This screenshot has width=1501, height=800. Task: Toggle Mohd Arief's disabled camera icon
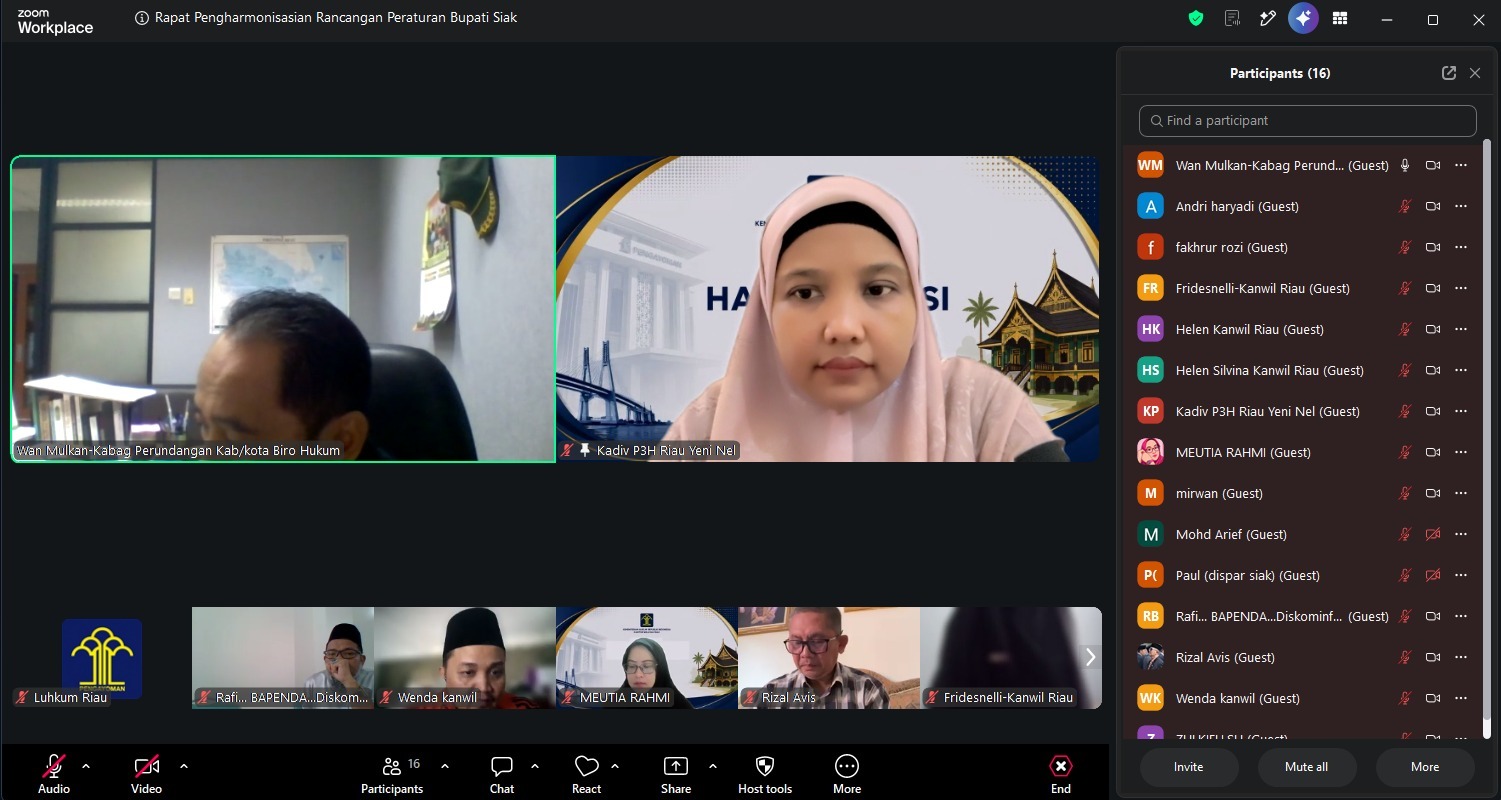click(x=1433, y=534)
